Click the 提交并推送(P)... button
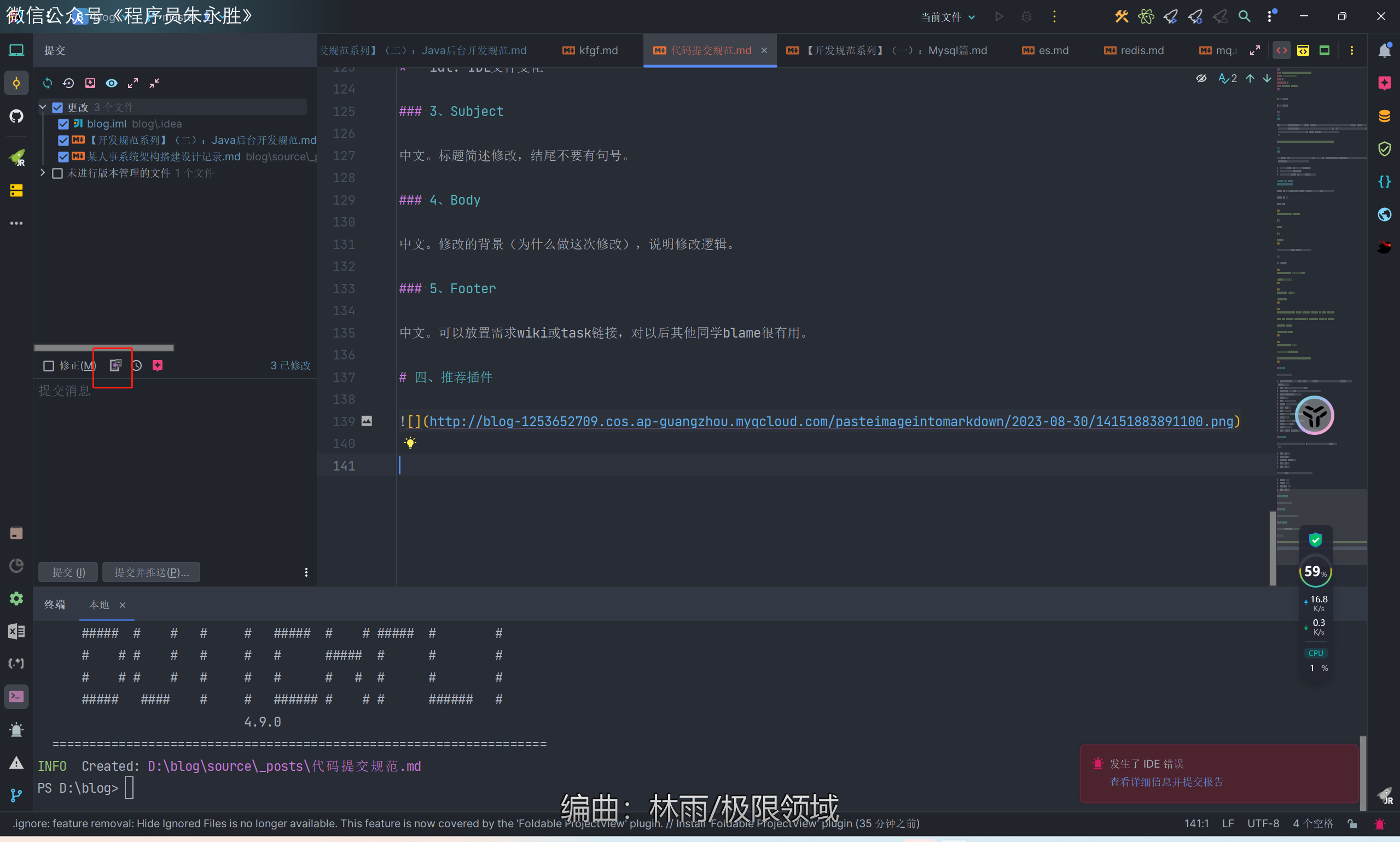The height and width of the screenshot is (842, 1400). pos(152,572)
